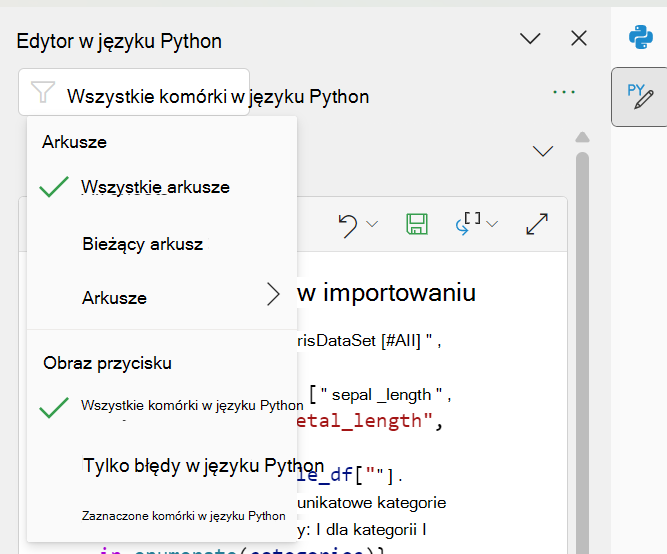667x554 pixels.
Task: Click the 'w importowaniu' heading text
Action: [x=386, y=292]
